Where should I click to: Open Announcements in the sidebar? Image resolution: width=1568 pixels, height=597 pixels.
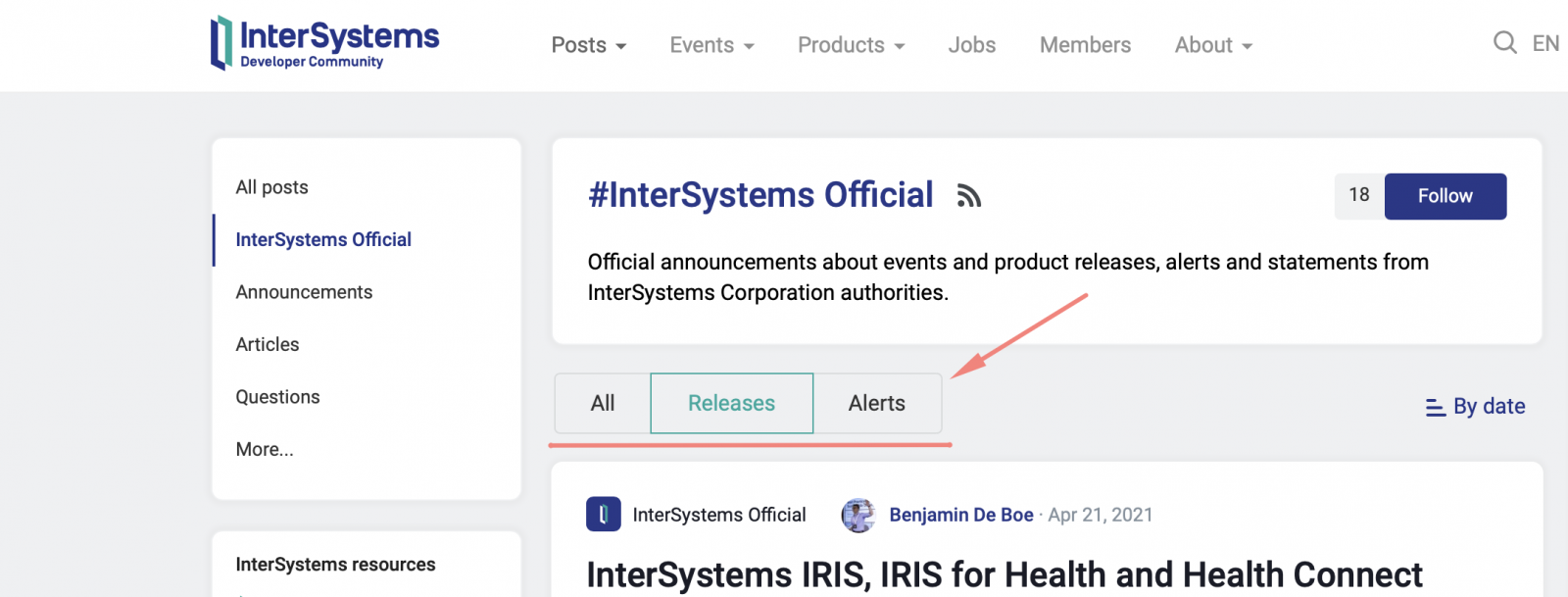coord(304,292)
